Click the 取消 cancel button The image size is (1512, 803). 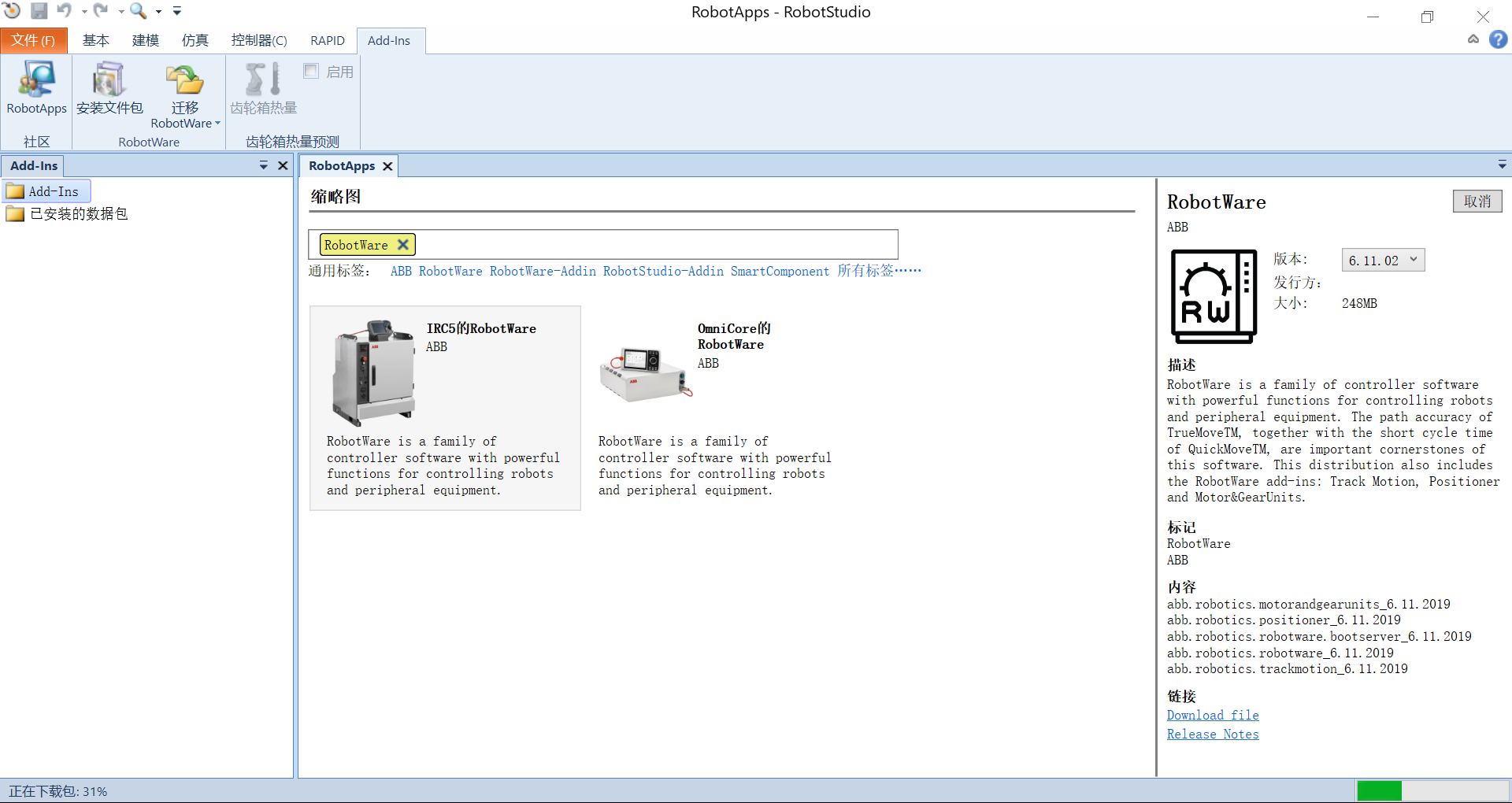point(1477,202)
